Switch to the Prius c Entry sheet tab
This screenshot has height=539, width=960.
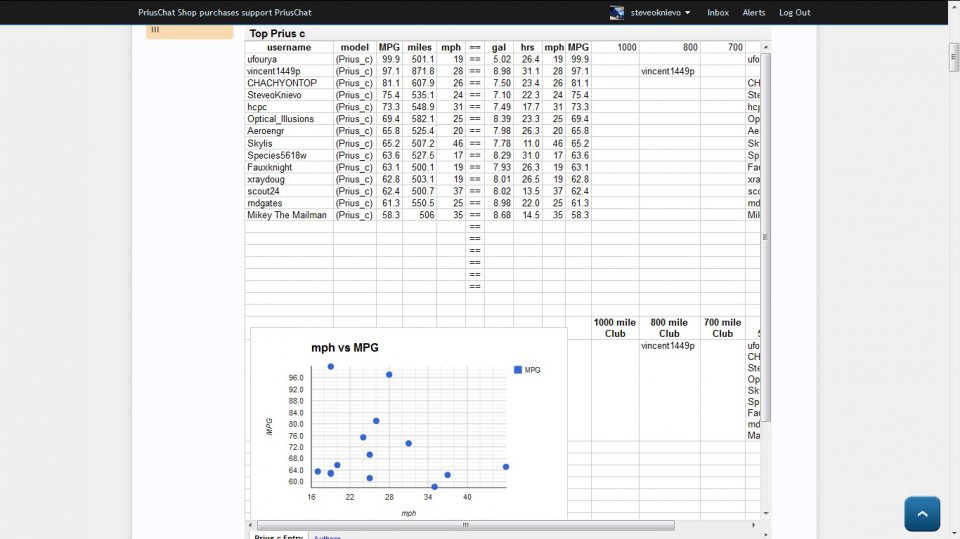pyautogui.click(x=278, y=537)
